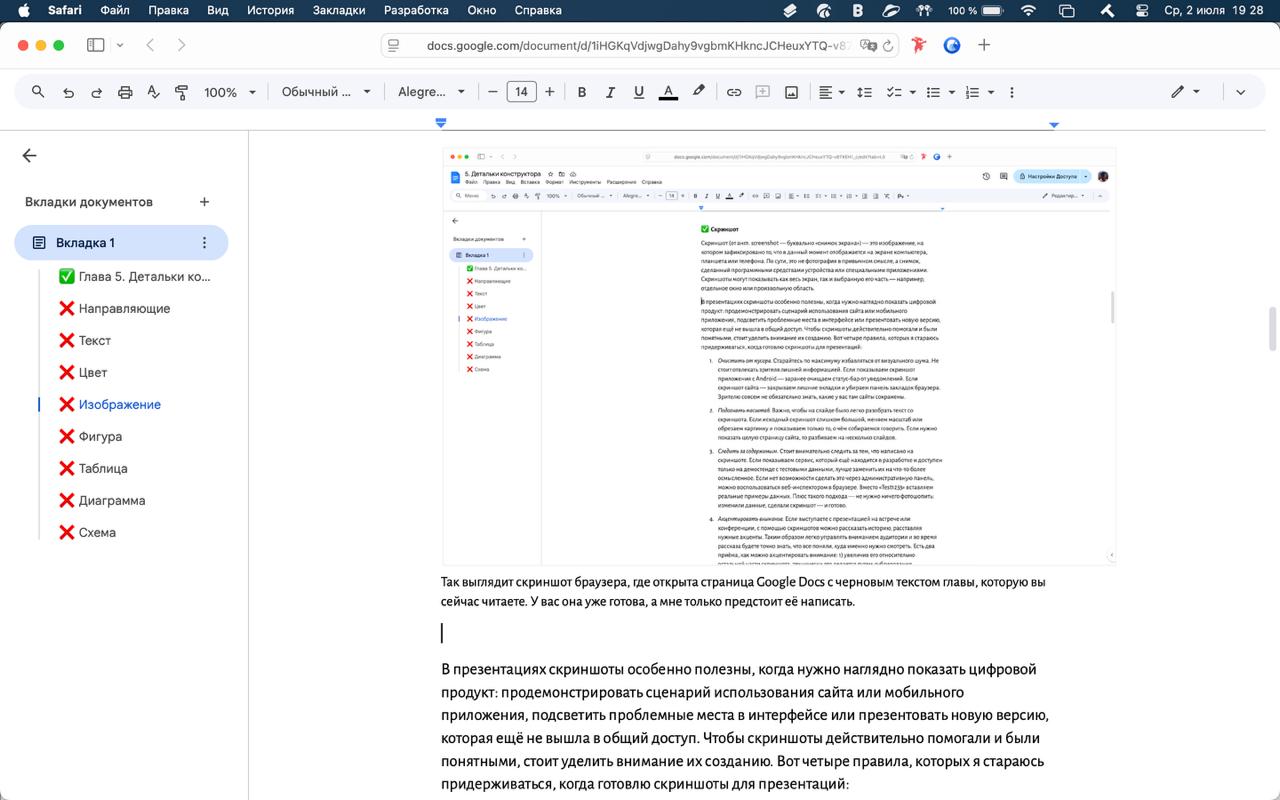Click the translate icon in address bar

(867, 45)
